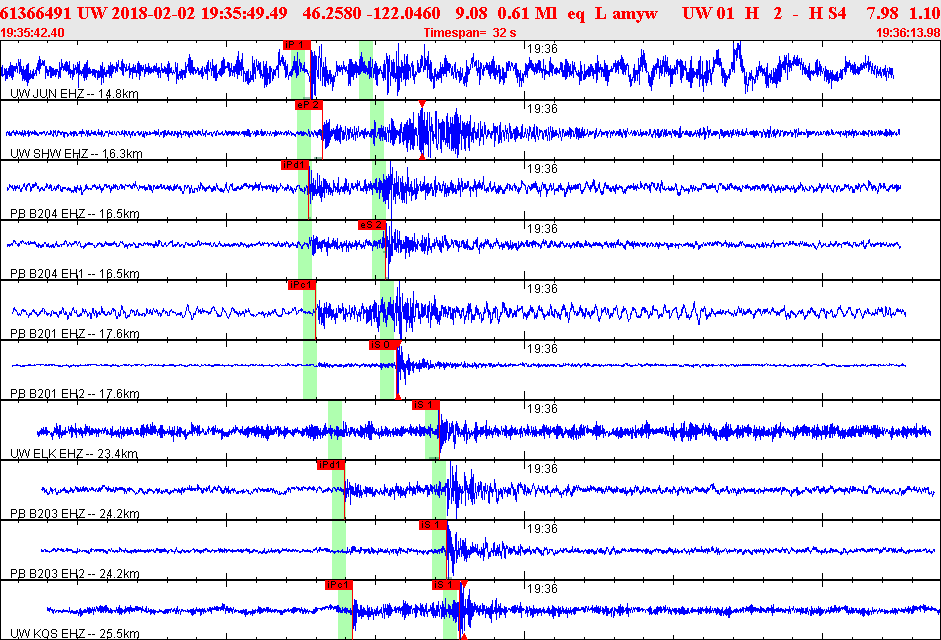The height and width of the screenshot is (640, 941).
Task: Click the red amplitude triangle atop UW SHW trace
Action: (422, 104)
